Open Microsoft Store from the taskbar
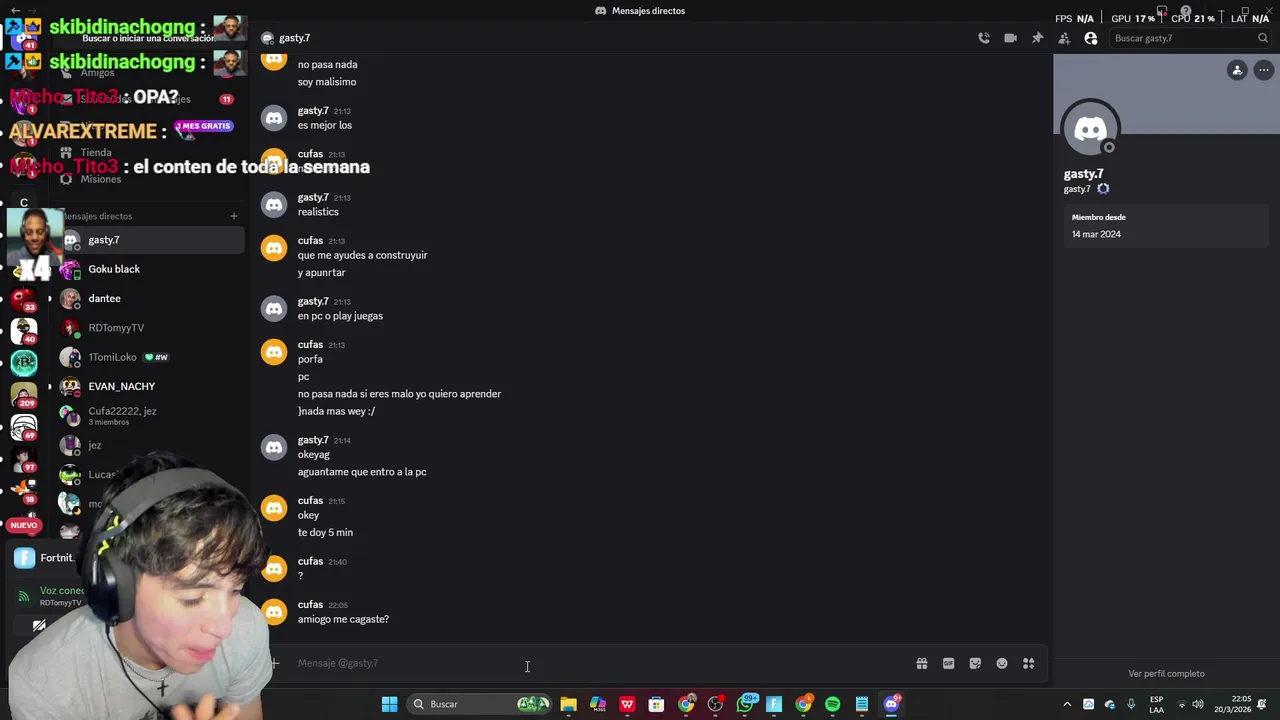Viewport: 1280px width, 720px height. pyautogui.click(x=657, y=704)
